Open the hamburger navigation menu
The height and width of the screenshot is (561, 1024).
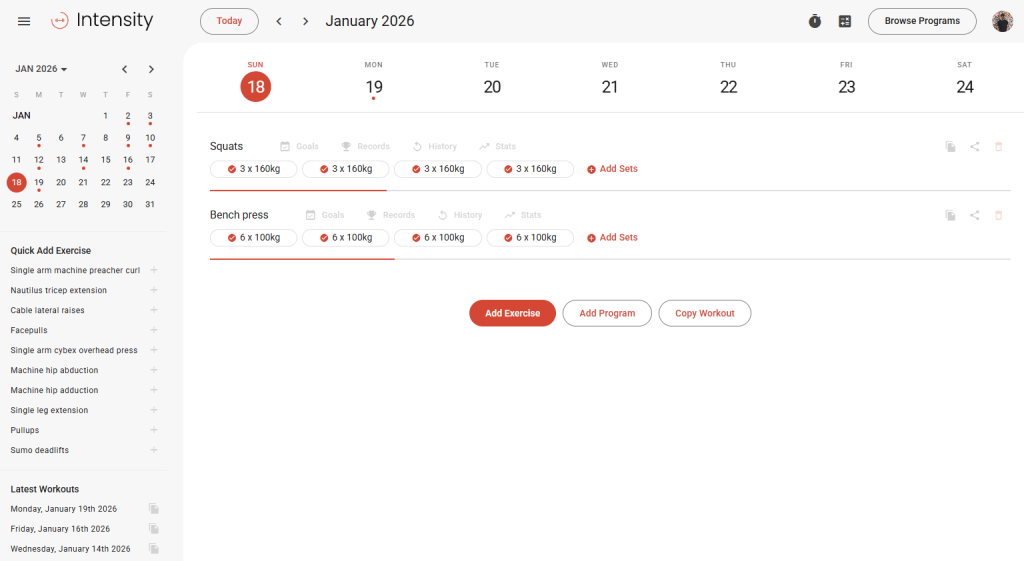24,21
